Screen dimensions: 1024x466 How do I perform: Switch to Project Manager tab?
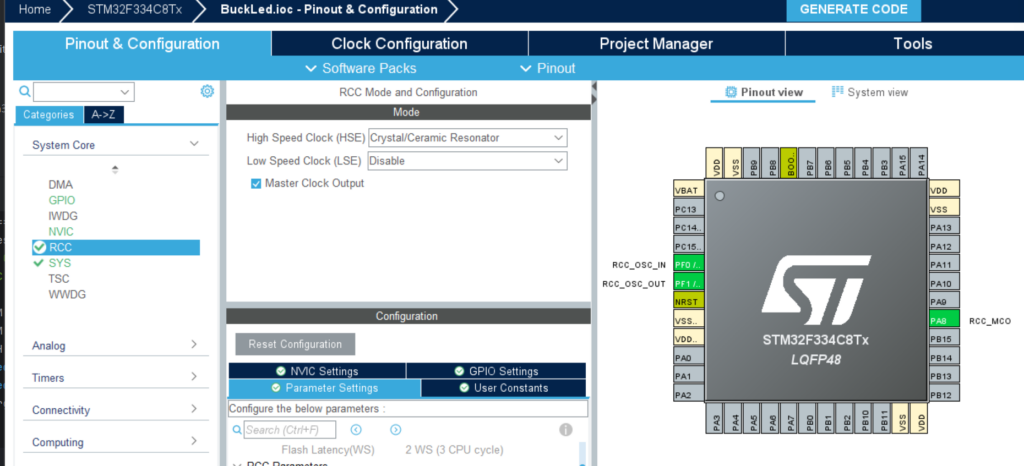click(x=656, y=44)
